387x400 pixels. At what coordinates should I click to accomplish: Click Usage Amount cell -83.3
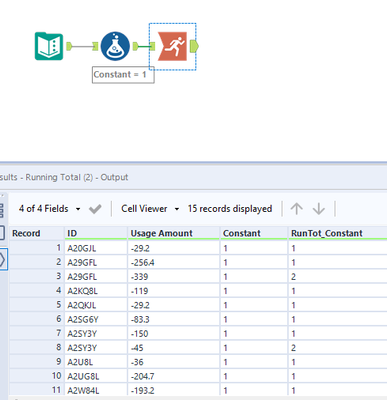pos(173,319)
